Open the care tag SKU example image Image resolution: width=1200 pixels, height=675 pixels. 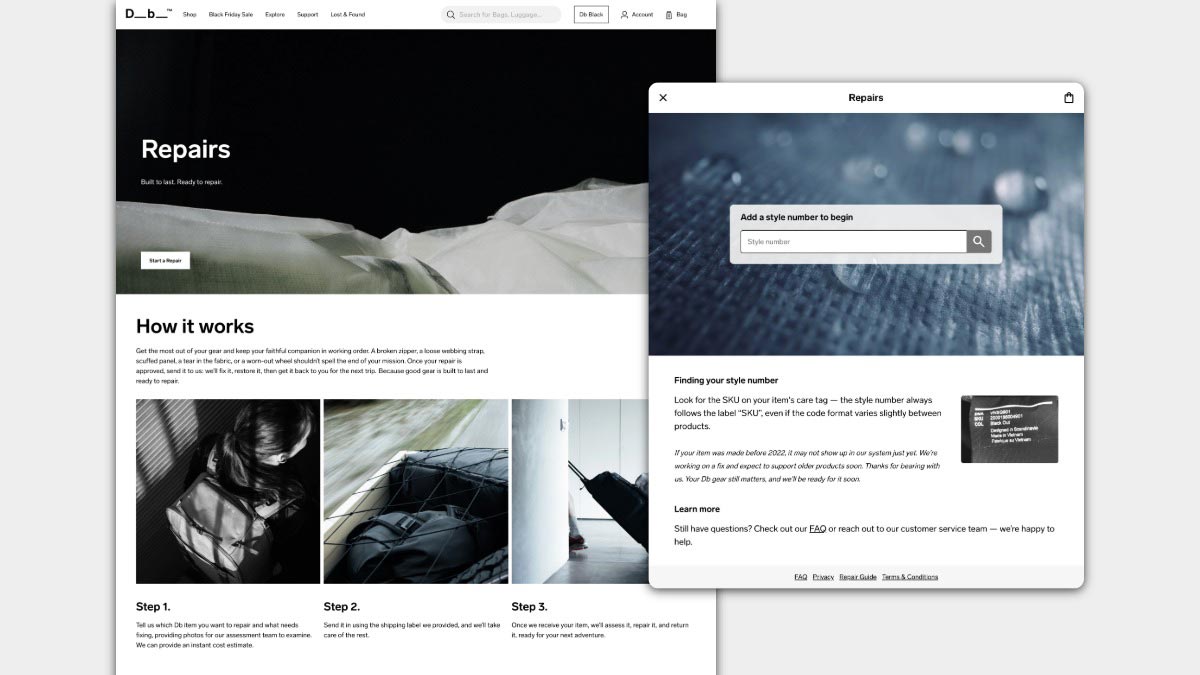point(1009,429)
